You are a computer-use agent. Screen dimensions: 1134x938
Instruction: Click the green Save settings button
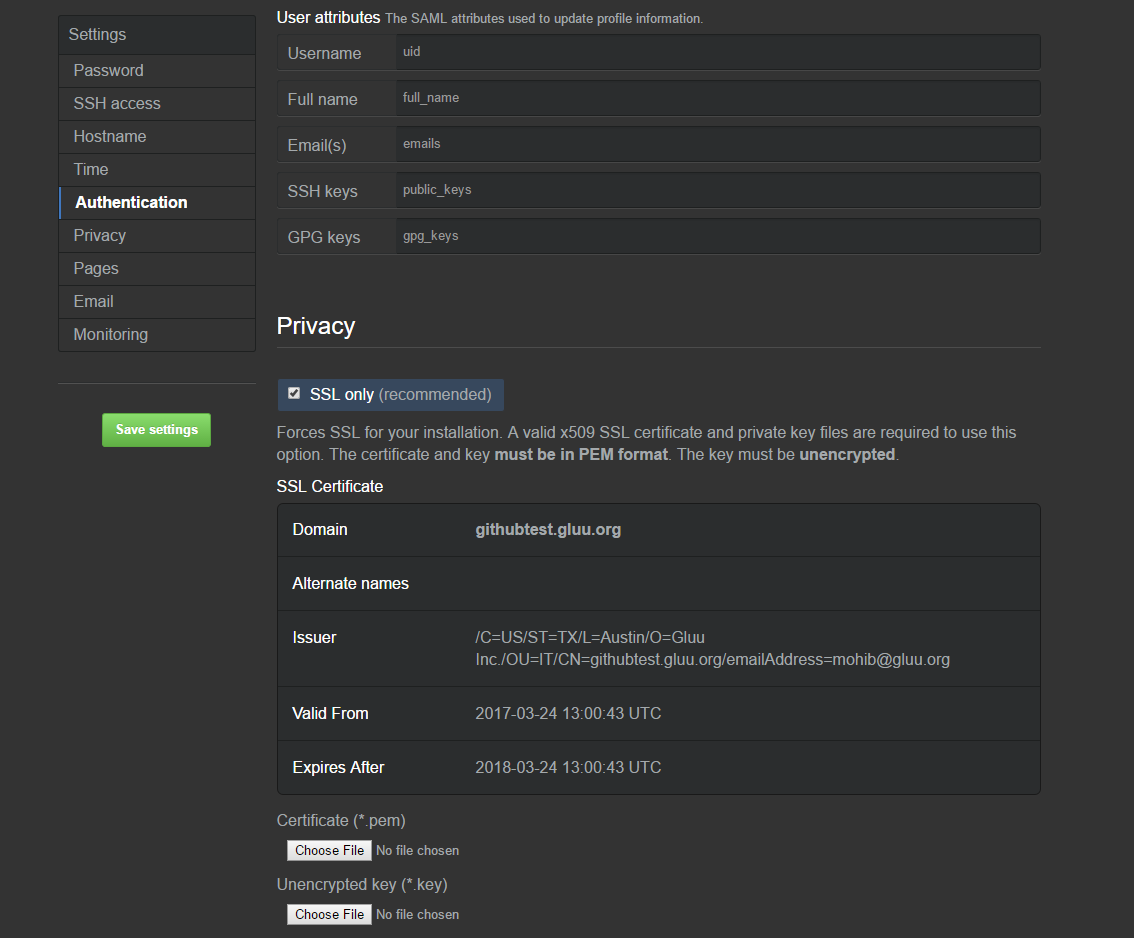click(x=156, y=430)
